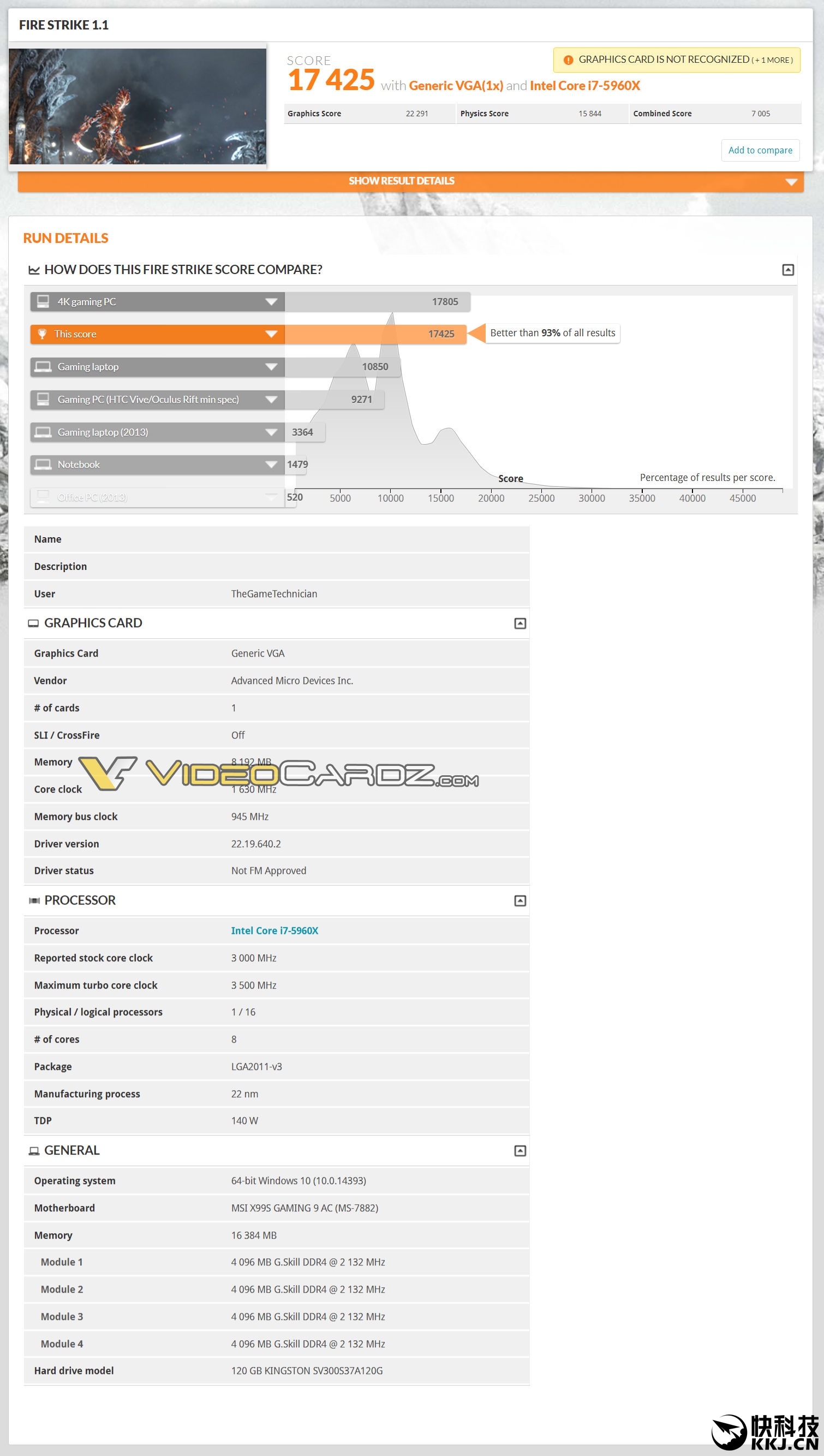Viewport: 824px width, 1456px height.
Task: Expand the 4K gaming PC dropdown
Action: tap(272, 302)
